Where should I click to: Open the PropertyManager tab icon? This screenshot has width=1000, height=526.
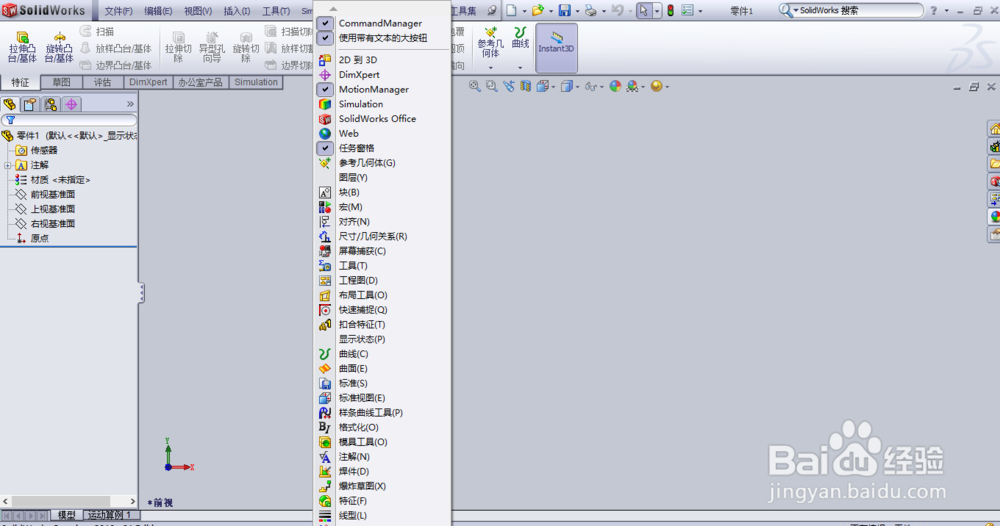pos(30,104)
